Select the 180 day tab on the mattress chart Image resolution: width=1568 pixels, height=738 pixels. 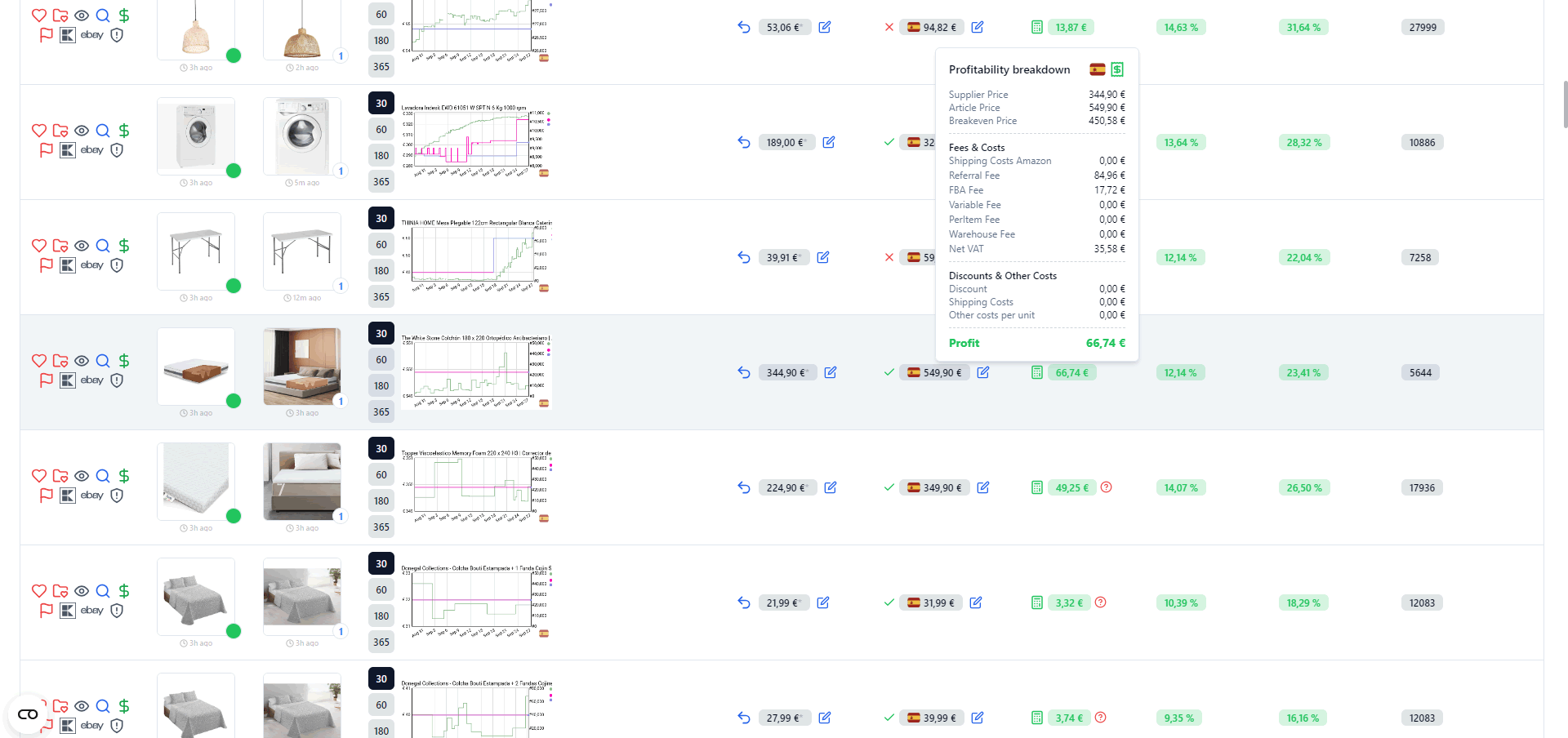pos(381,385)
